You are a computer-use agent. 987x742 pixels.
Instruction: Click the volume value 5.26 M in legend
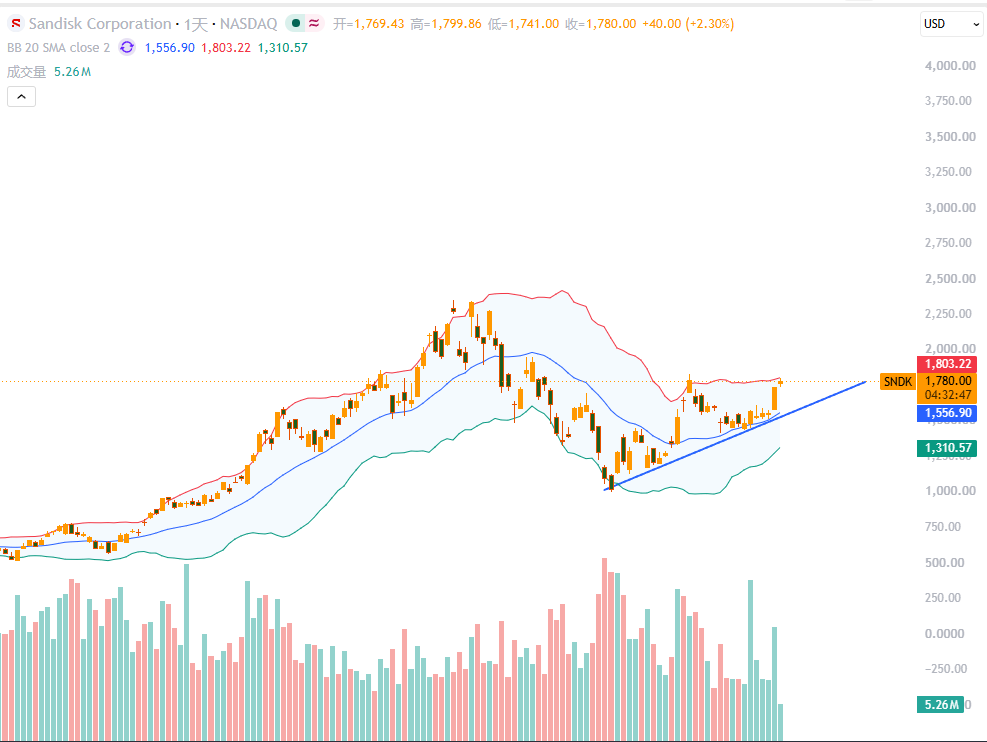click(x=72, y=72)
